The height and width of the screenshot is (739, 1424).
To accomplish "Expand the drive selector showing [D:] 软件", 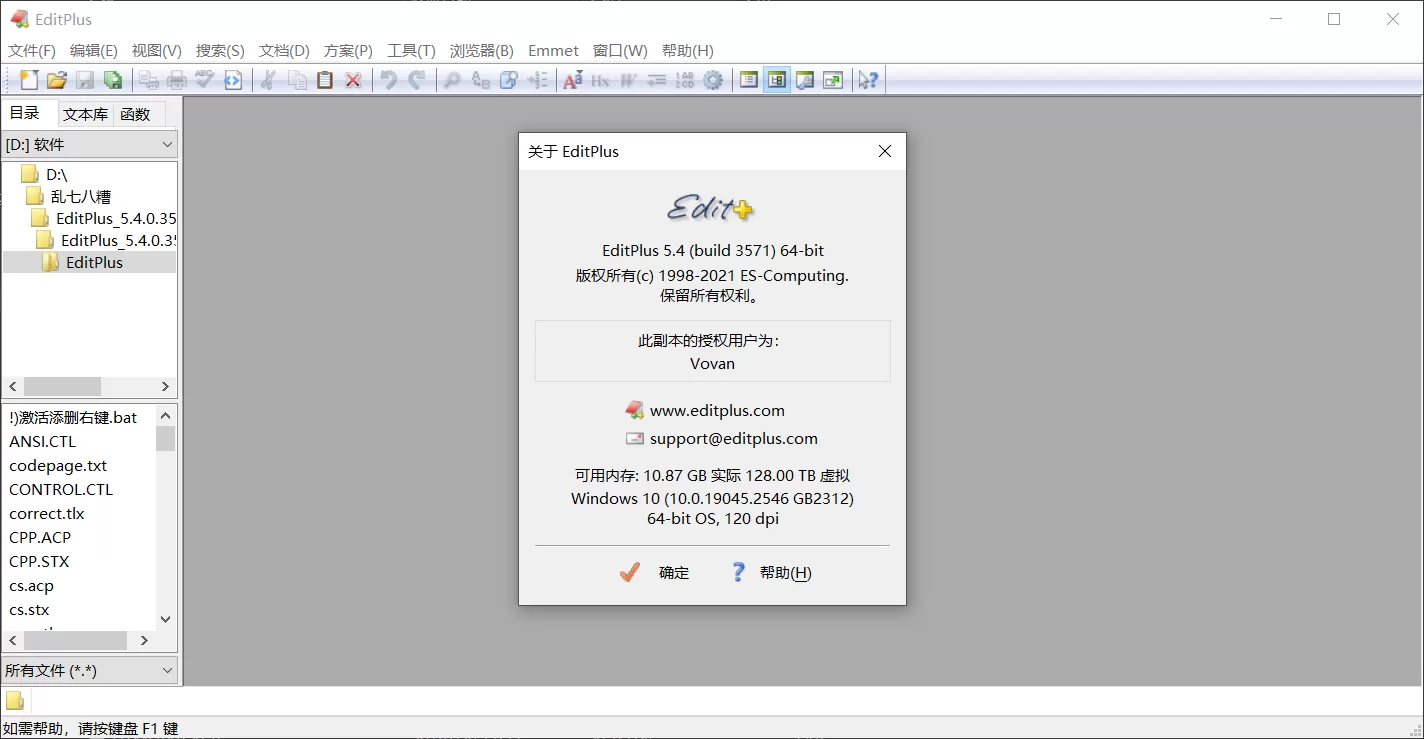I will [x=166, y=144].
